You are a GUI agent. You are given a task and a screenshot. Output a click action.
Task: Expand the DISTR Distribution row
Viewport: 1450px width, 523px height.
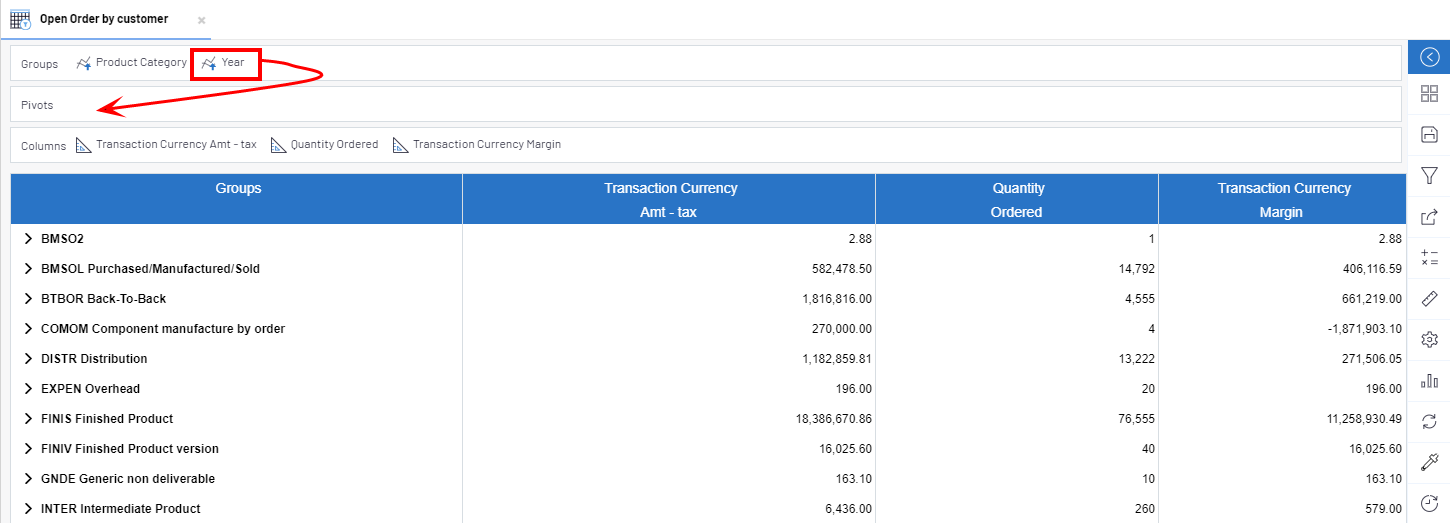point(28,359)
